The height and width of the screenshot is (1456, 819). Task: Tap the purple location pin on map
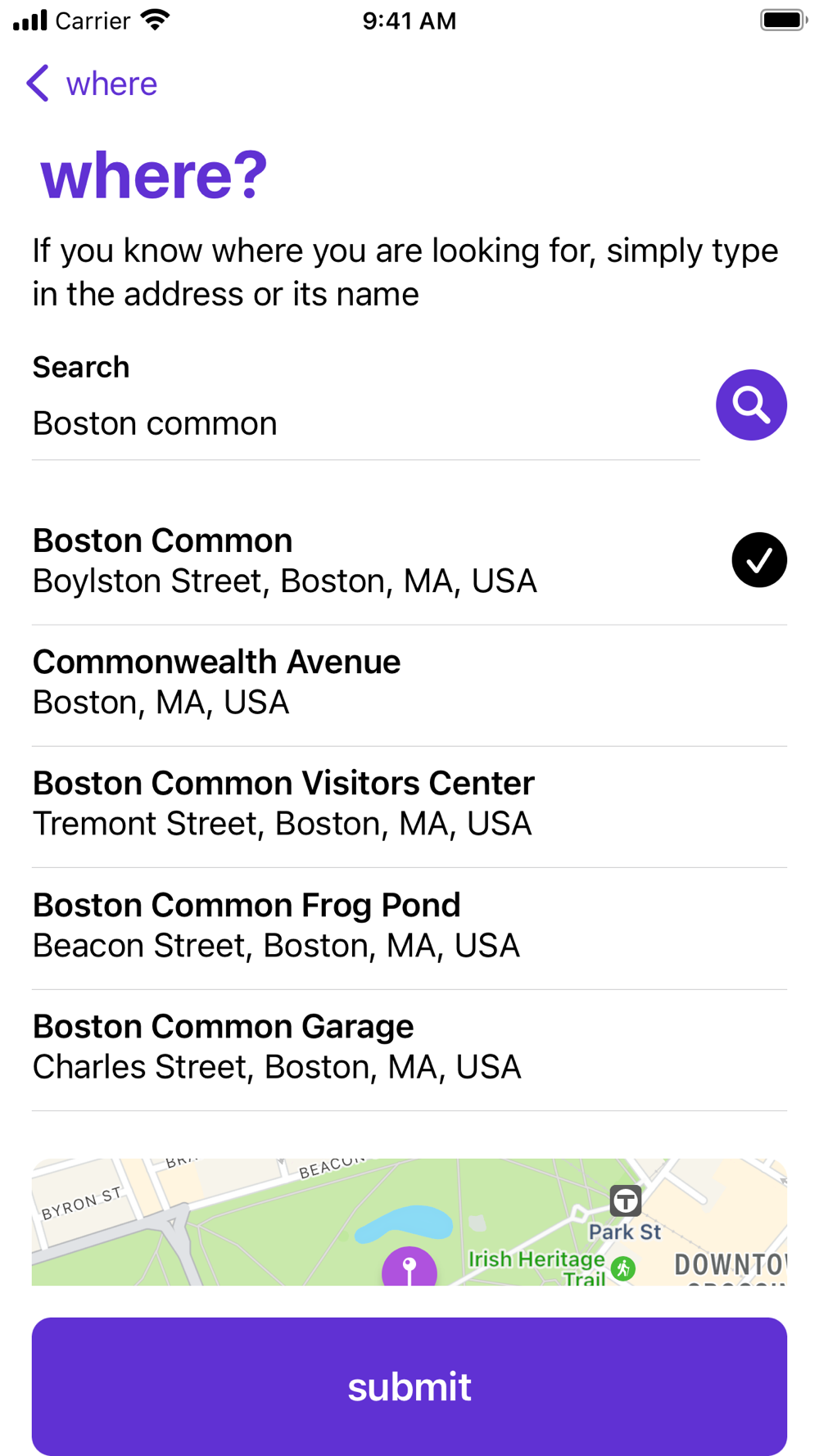point(409,1267)
